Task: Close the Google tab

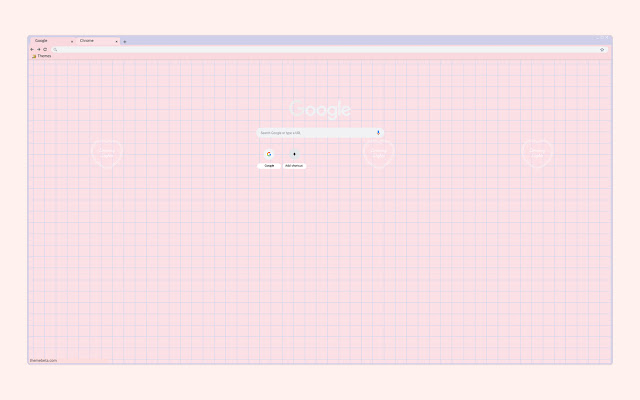Action: (72, 42)
